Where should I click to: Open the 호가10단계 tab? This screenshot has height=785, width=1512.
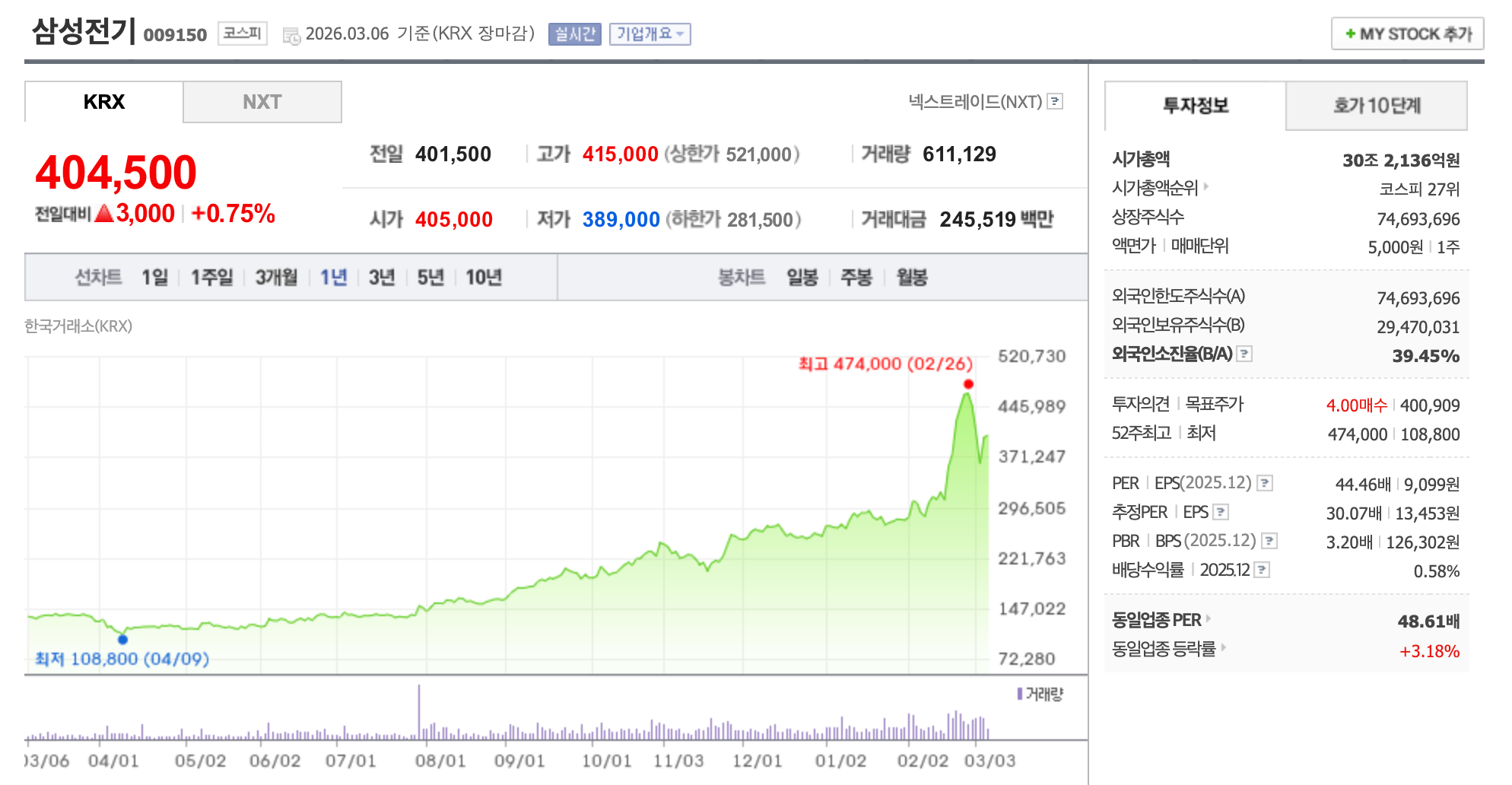point(1377,106)
